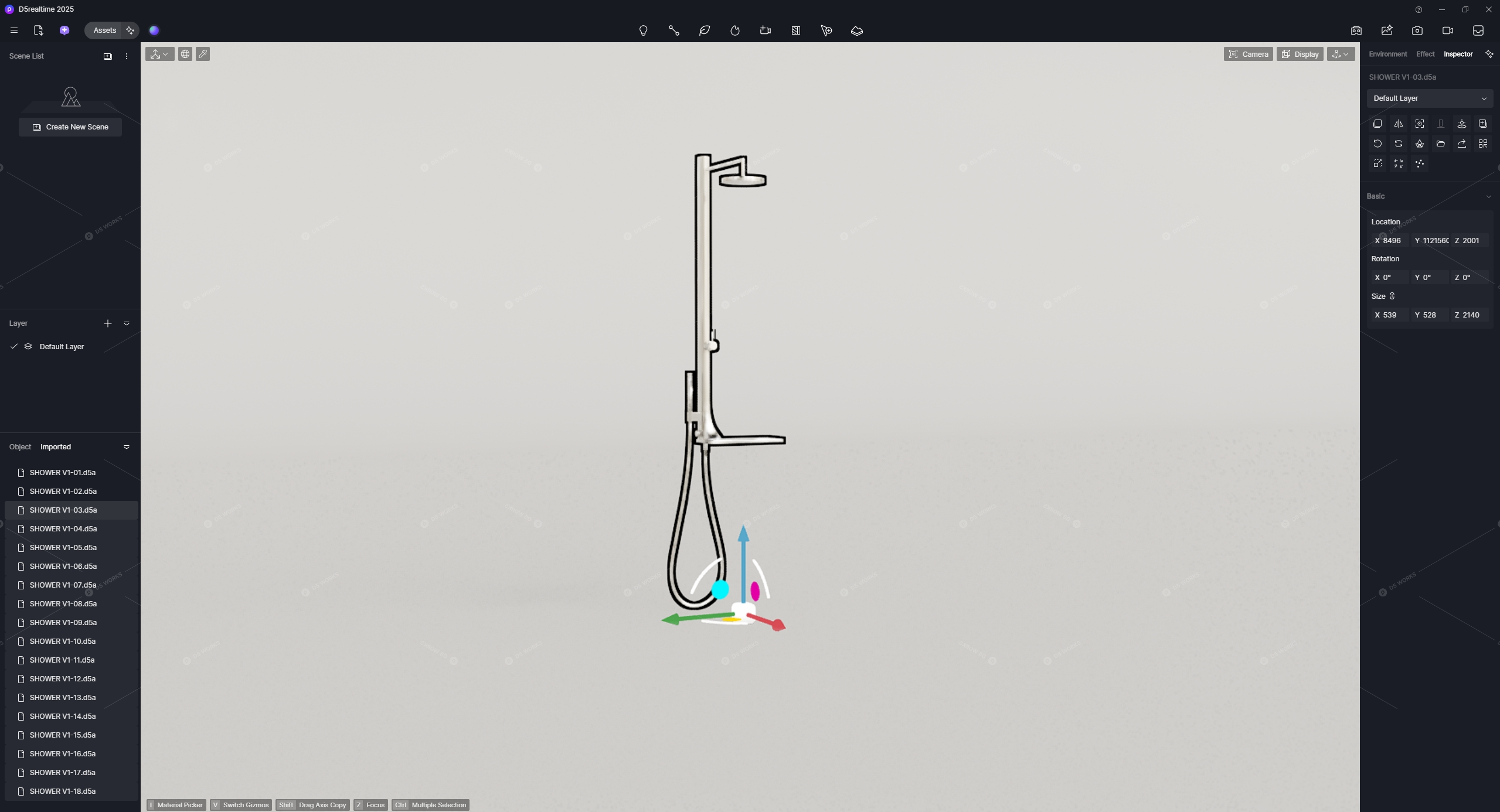
Task: Open the purple AI chat assistant icon
Action: [x=64, y=30]
